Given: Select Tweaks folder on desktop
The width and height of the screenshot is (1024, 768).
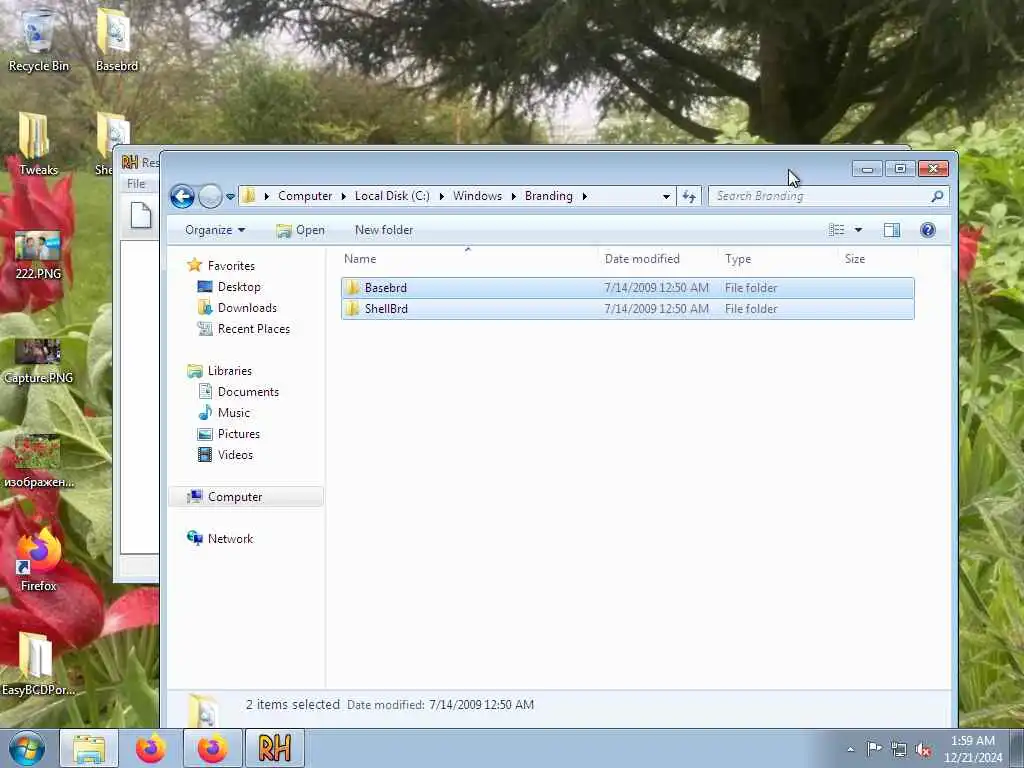Looking at the screenshot, I should [38, 144].
